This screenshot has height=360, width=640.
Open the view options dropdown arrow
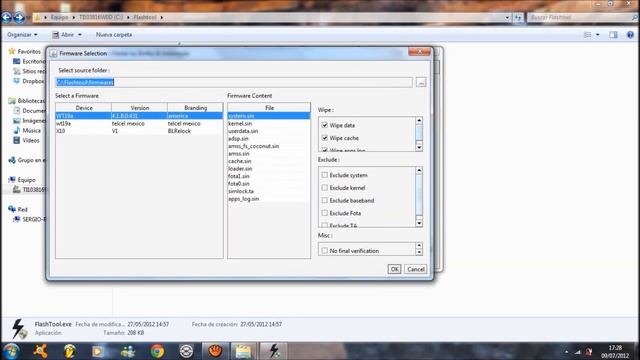tap(598, 35)
